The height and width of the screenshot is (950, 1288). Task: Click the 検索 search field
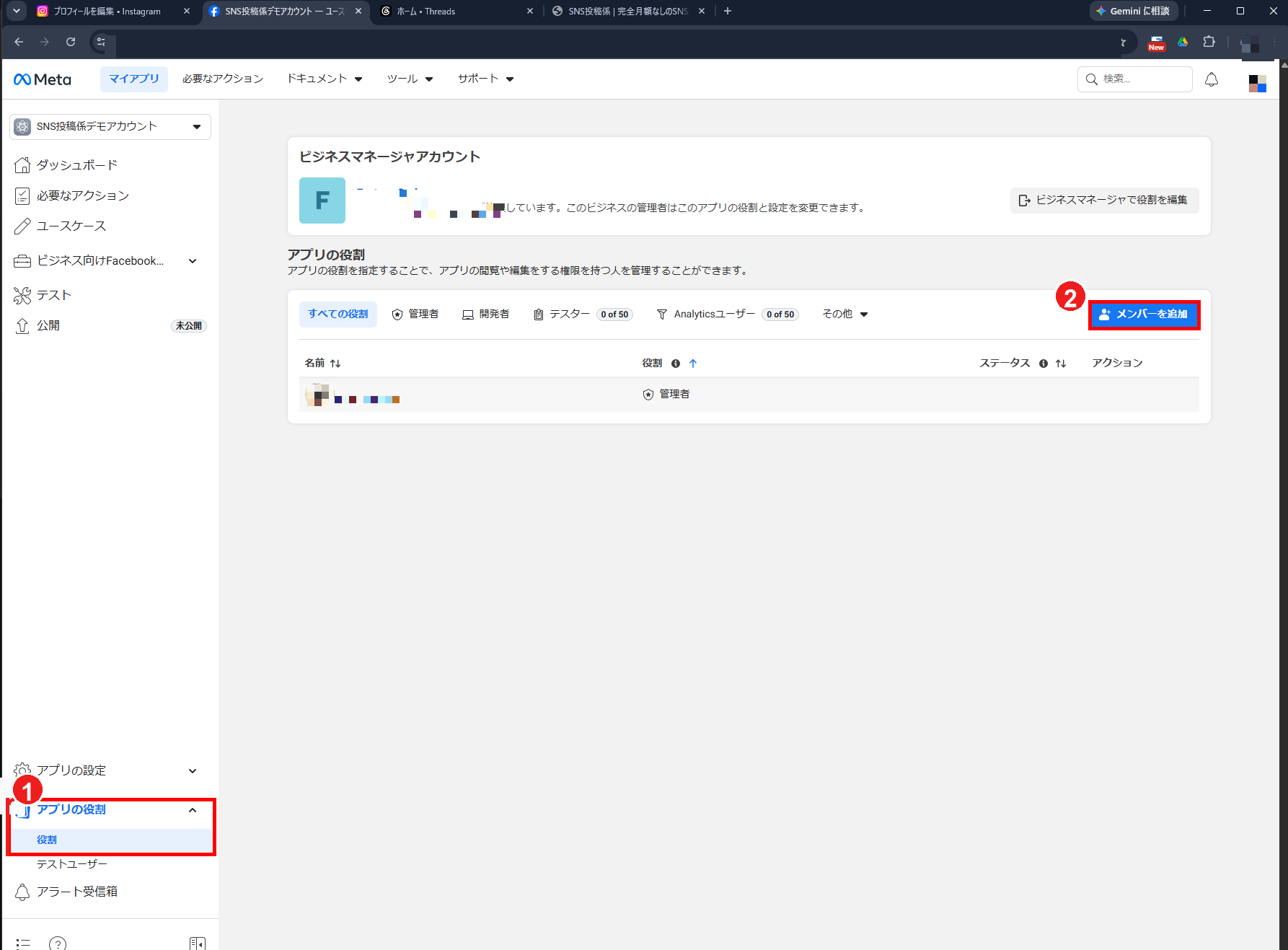[1135, 79]
